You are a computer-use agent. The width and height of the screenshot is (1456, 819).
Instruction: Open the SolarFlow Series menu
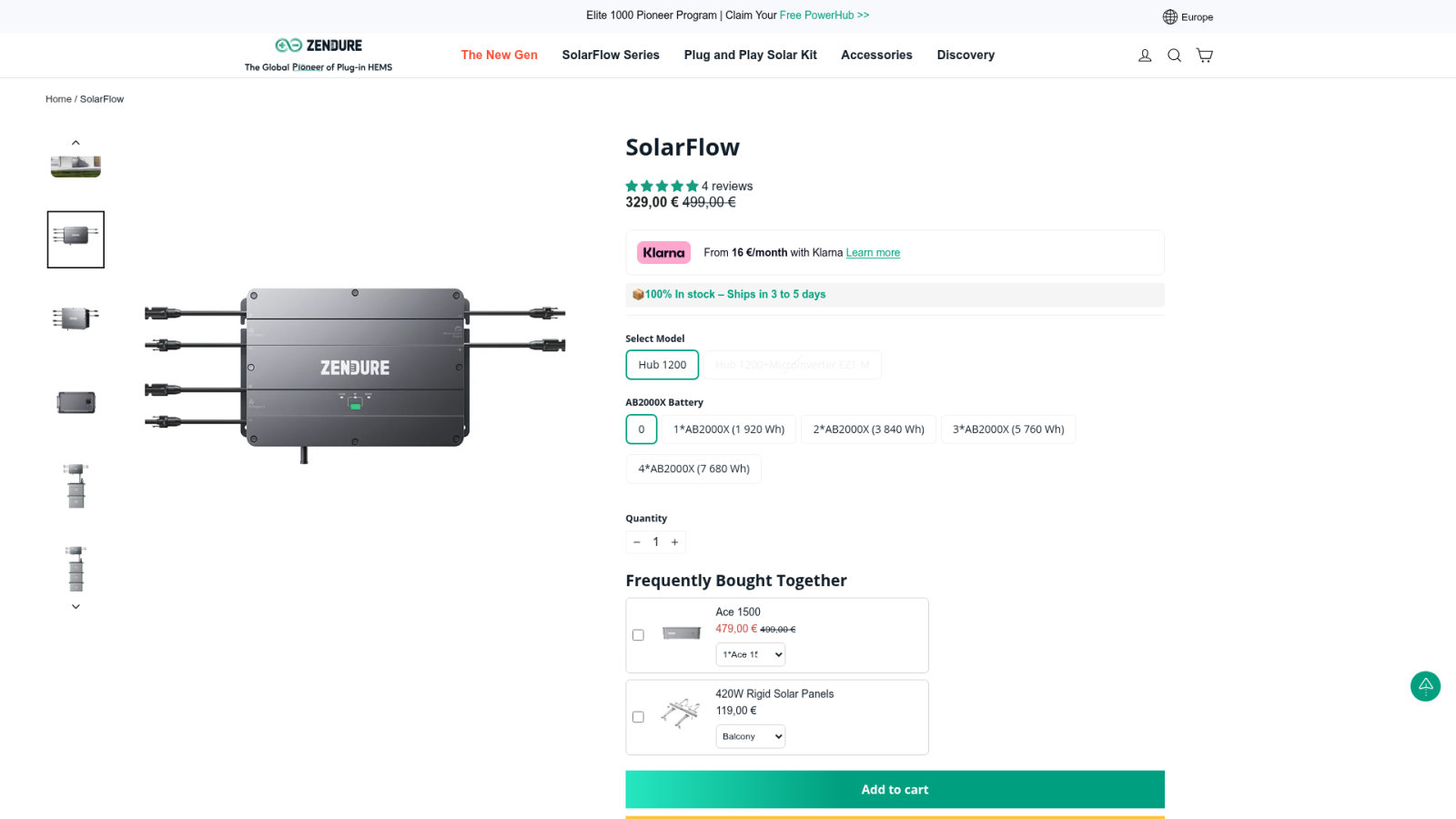pos(611,56)
